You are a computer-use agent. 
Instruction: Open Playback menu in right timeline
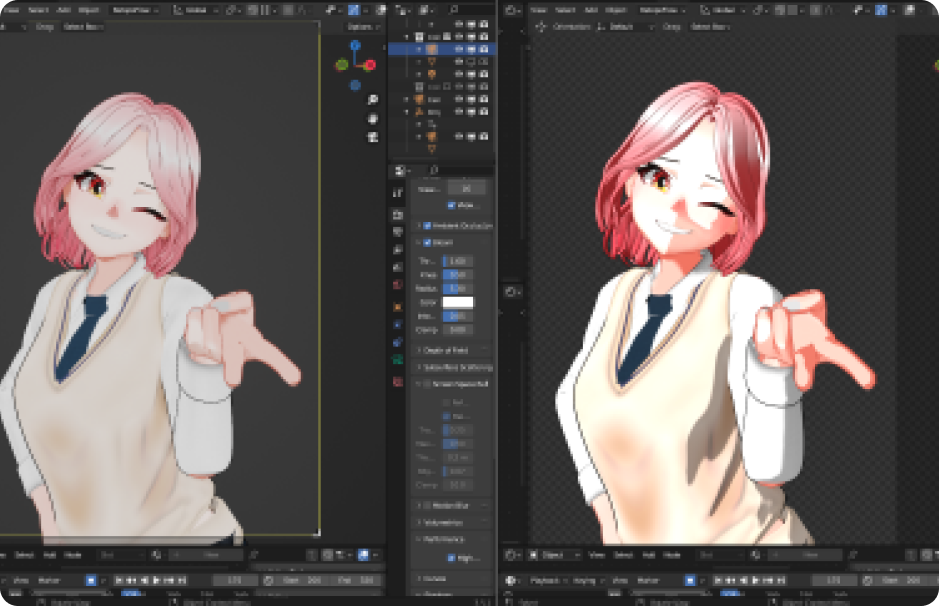tap(548, 580)
